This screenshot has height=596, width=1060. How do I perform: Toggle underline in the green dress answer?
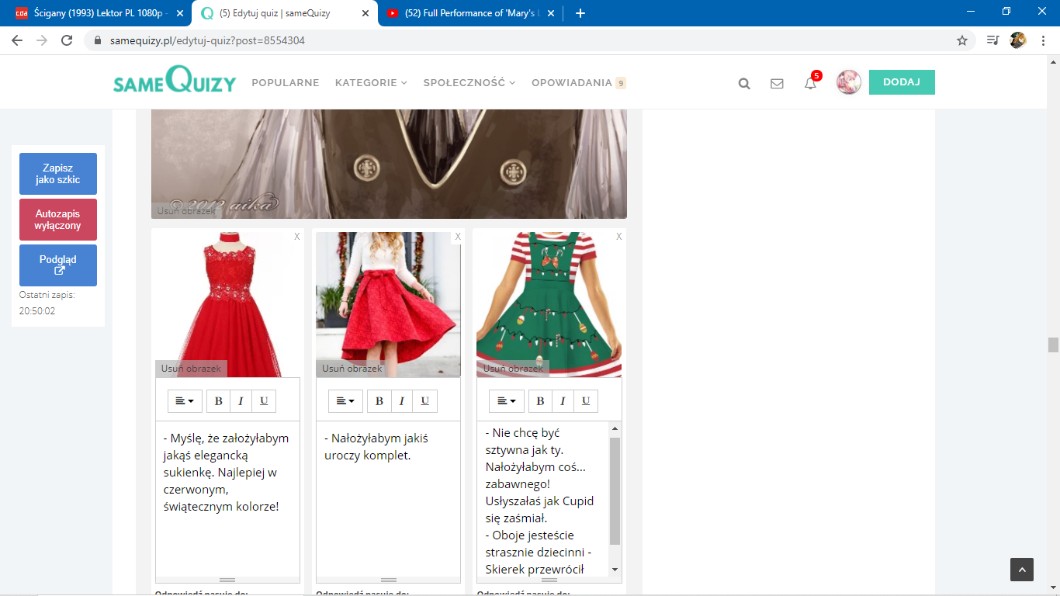tap(585, 401)
